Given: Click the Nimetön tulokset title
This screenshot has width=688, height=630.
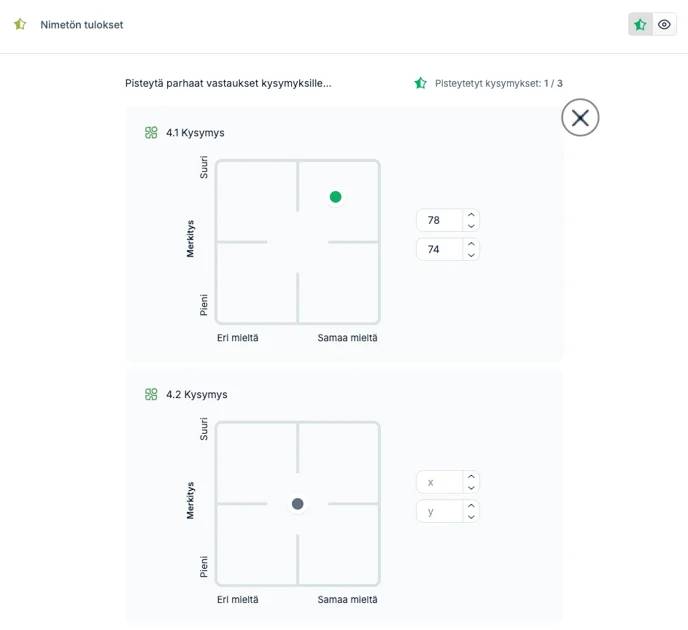Looking at the screenshot, I should [x=82, y=25].
